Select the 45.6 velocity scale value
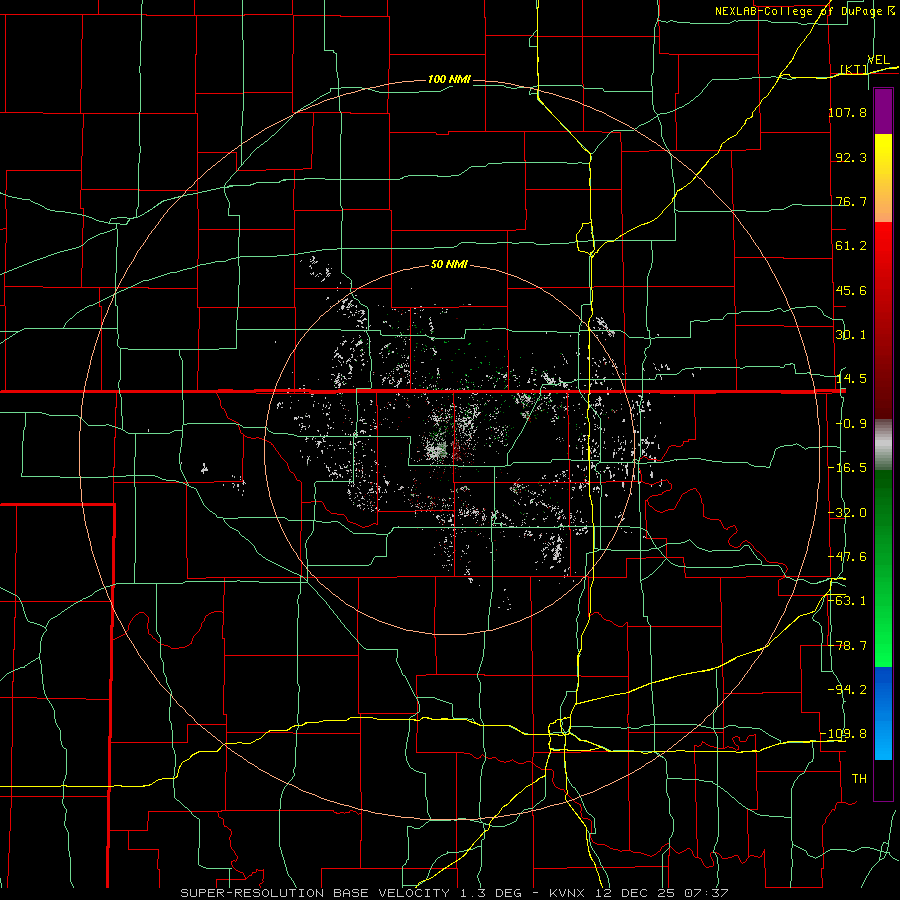Image resolution: width=900 pixels, height=900 pixels. point(851,290)
